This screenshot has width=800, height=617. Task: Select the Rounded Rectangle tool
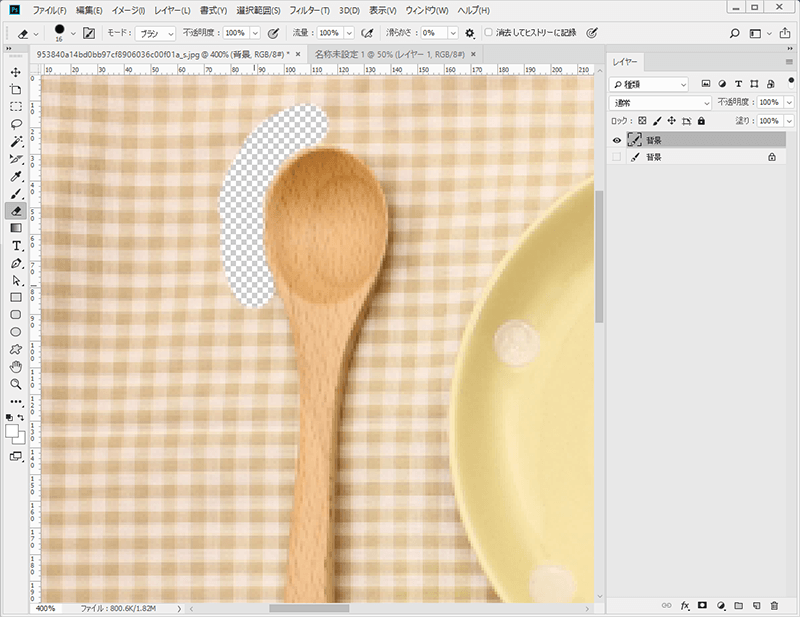point(16,315)
